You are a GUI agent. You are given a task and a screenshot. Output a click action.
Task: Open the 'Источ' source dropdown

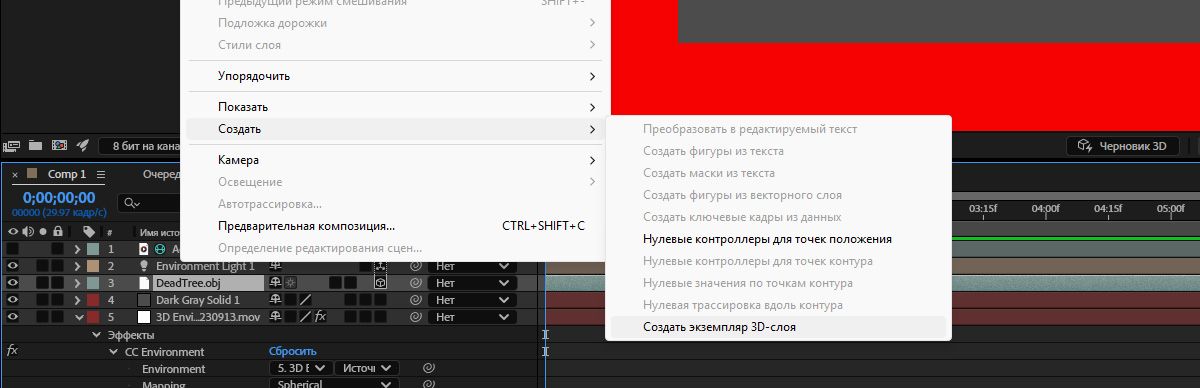367,369
